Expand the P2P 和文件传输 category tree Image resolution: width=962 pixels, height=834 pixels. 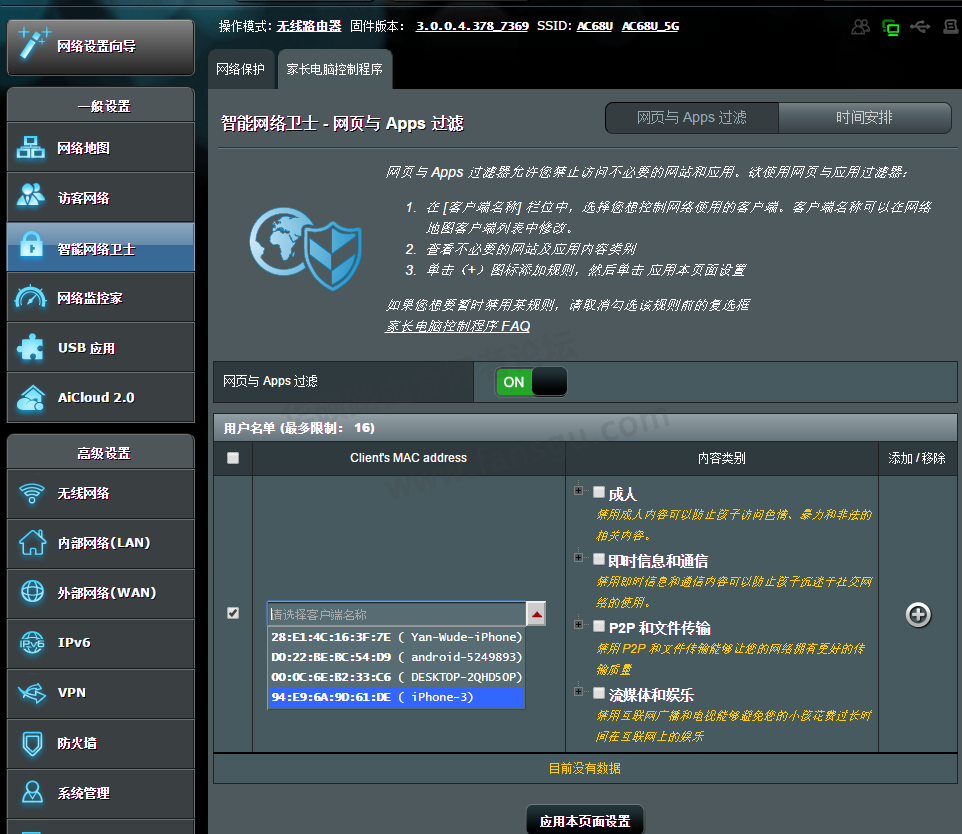(x=578, y=624)
